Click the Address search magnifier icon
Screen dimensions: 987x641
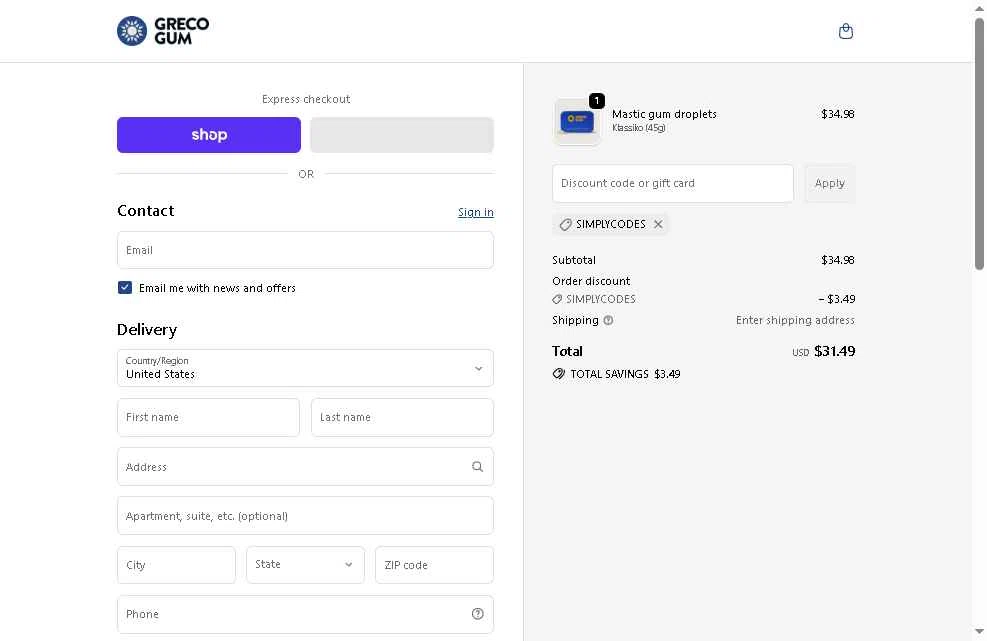(x=477, y=467)
